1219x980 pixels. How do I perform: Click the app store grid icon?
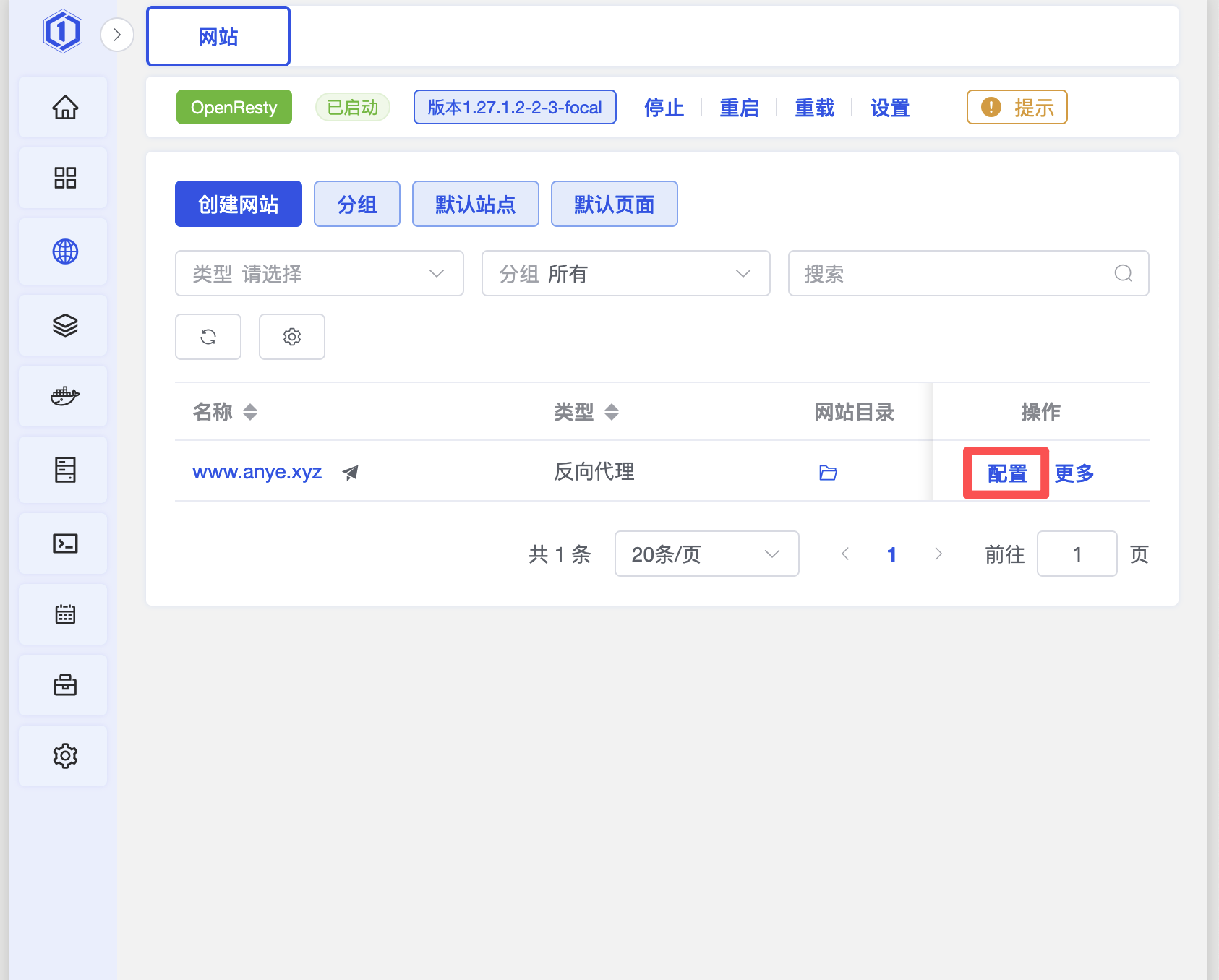coord(65,178)
